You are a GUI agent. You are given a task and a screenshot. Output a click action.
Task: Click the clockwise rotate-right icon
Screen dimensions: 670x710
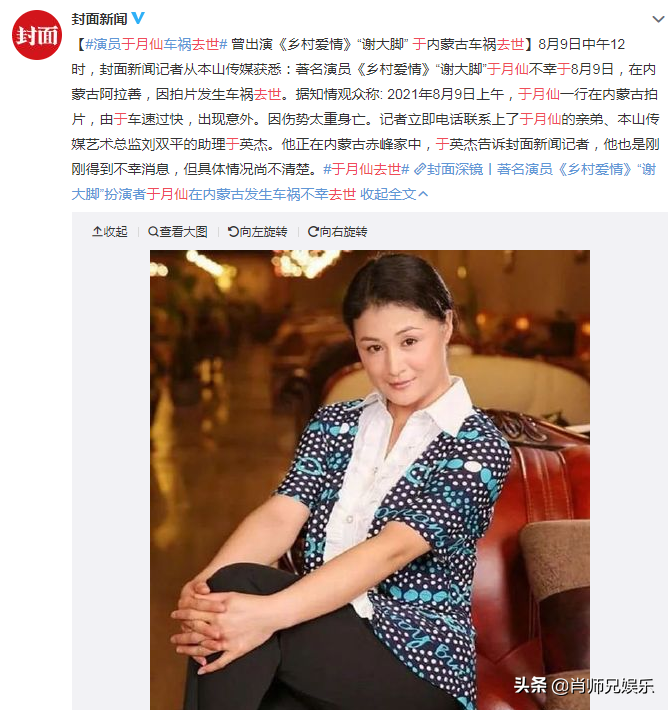(313, 232)
